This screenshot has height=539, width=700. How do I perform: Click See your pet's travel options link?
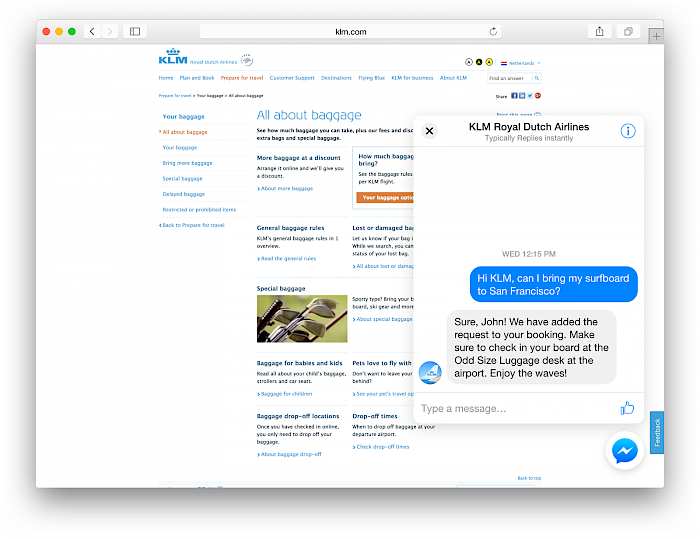[383, 394]
